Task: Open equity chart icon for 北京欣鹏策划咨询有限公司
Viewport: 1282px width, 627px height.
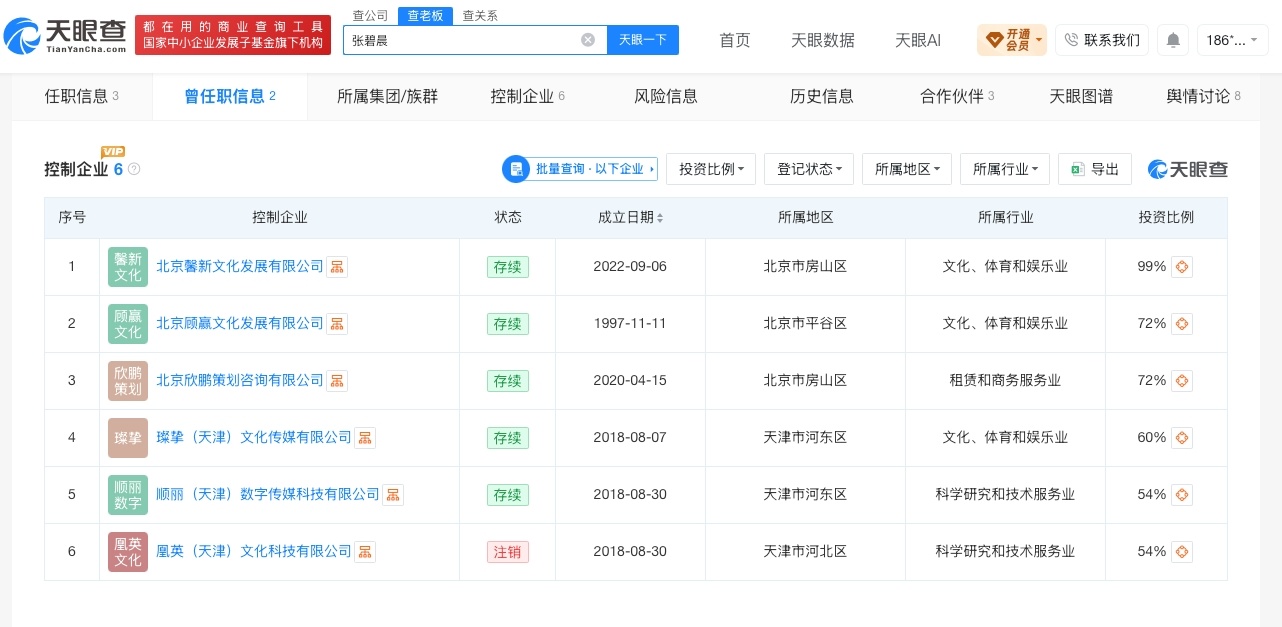Action: click(x=337, y=381)
